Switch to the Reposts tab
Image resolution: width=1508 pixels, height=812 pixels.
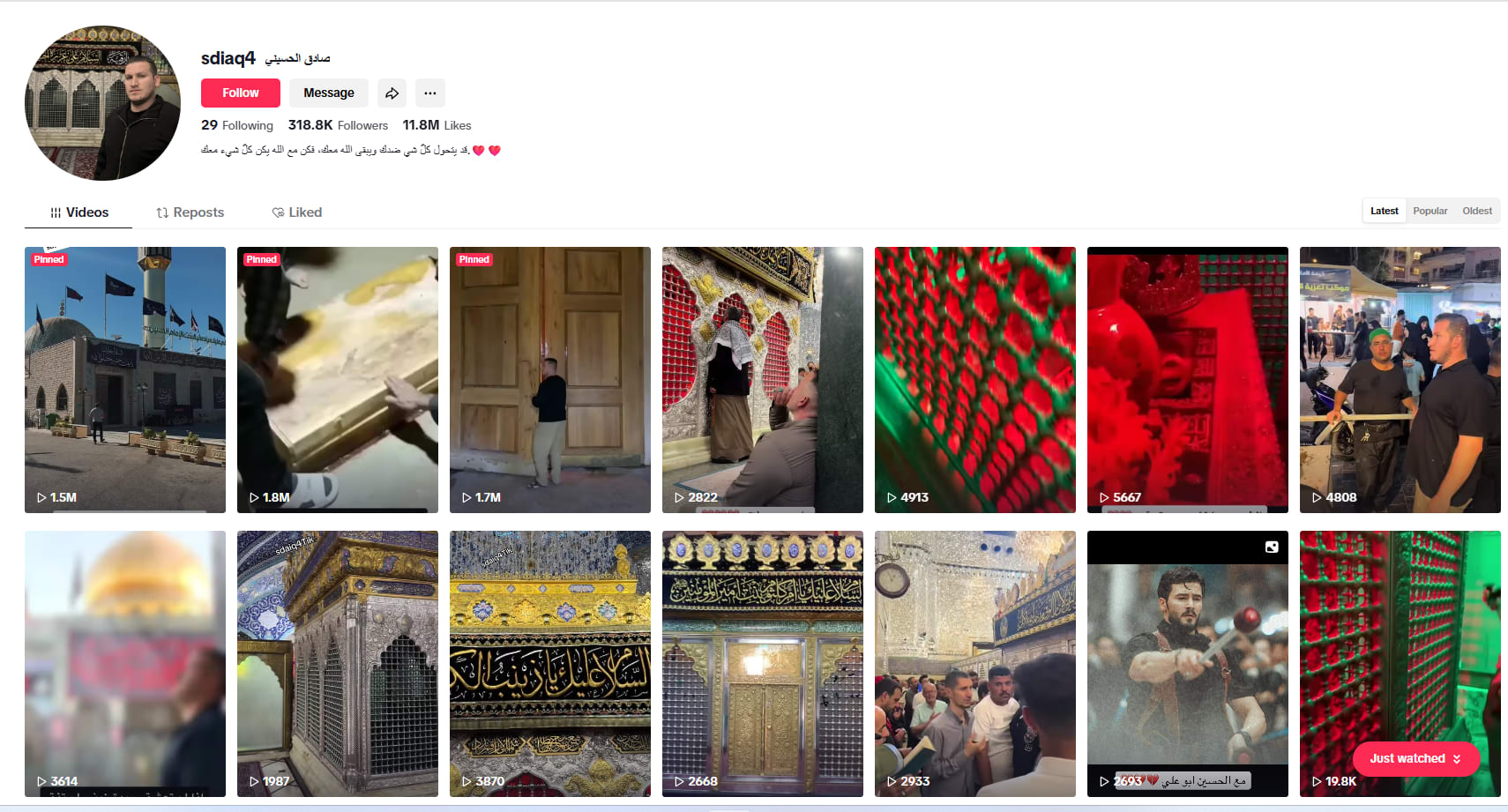coord(190,212)
